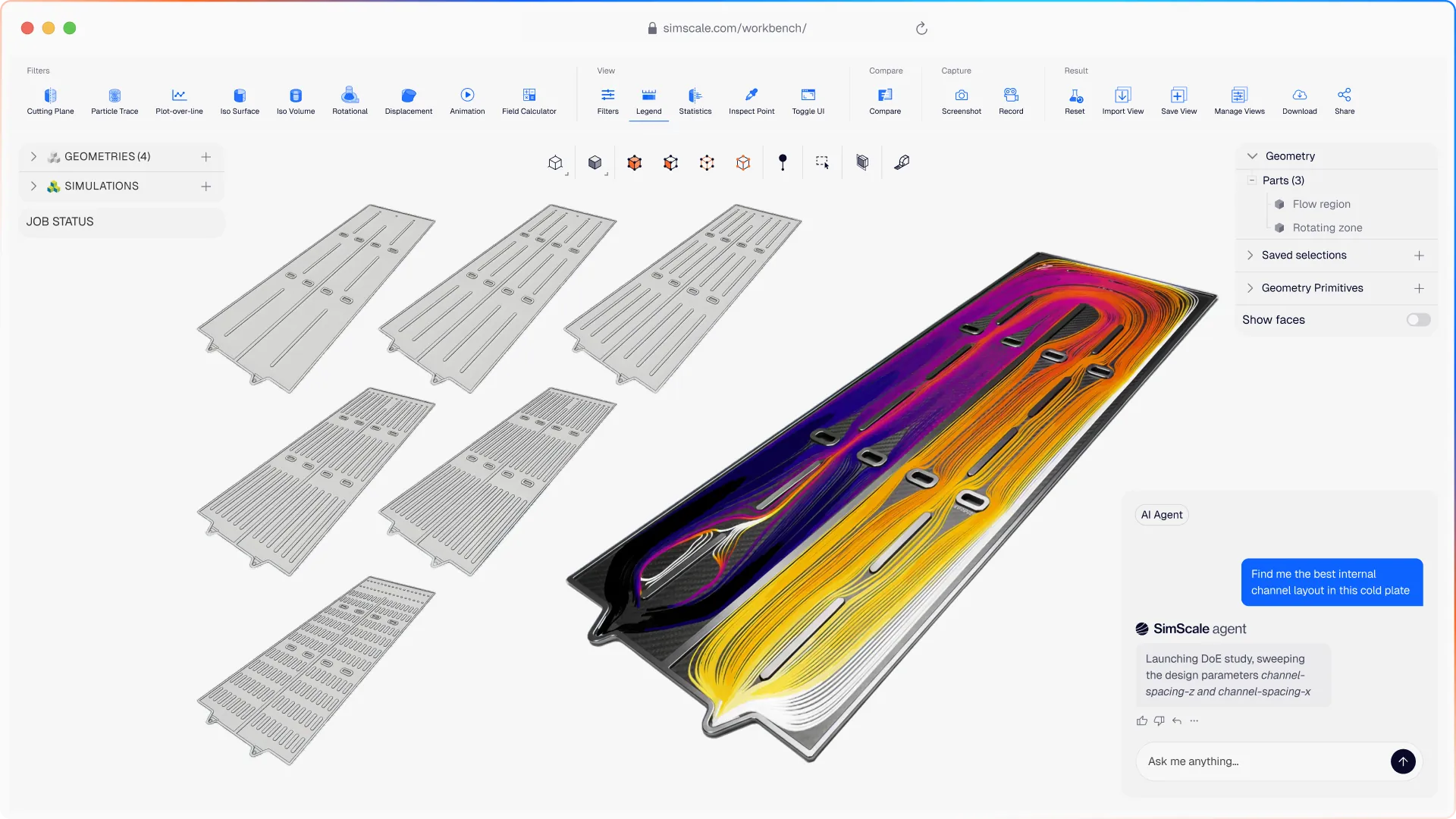
Task: Collapse the Geometry panel
Action: (x=1252, y=156)
